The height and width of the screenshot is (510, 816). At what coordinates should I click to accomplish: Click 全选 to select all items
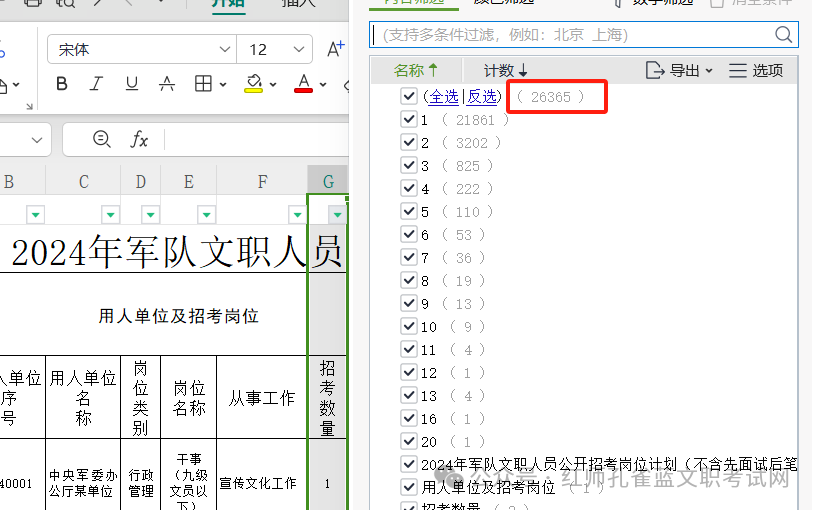[x=443, y=97]
